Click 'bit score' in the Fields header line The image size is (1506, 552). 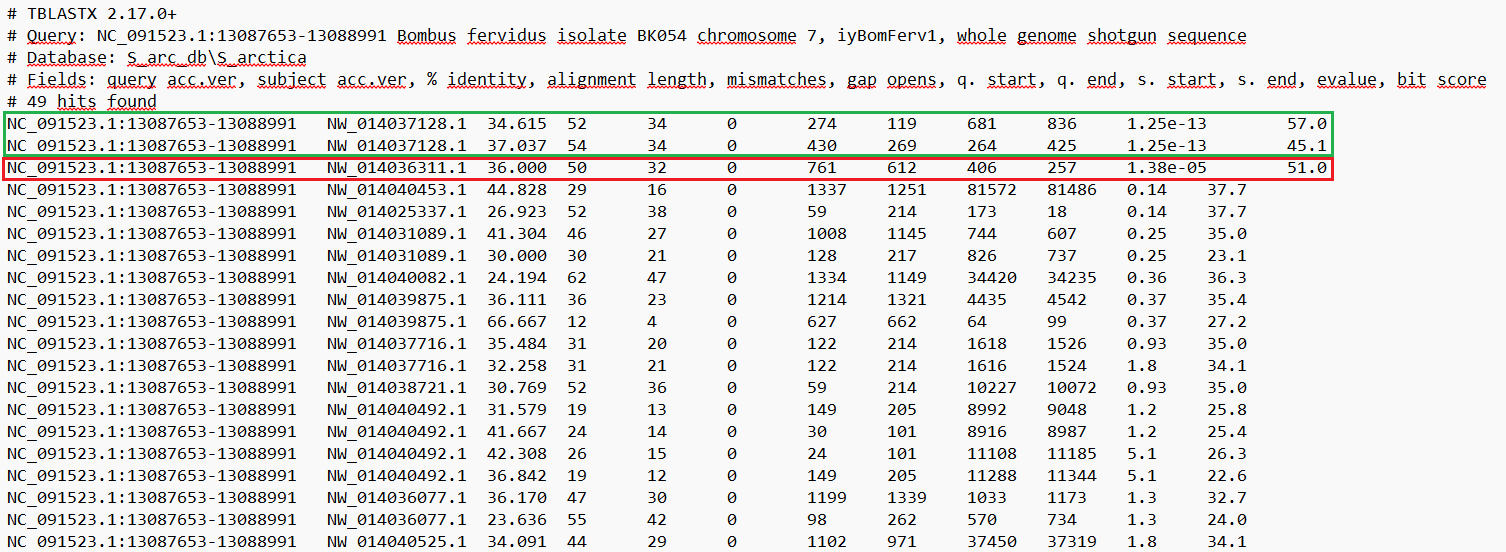pyautogui.click(x=1441, y=79)
